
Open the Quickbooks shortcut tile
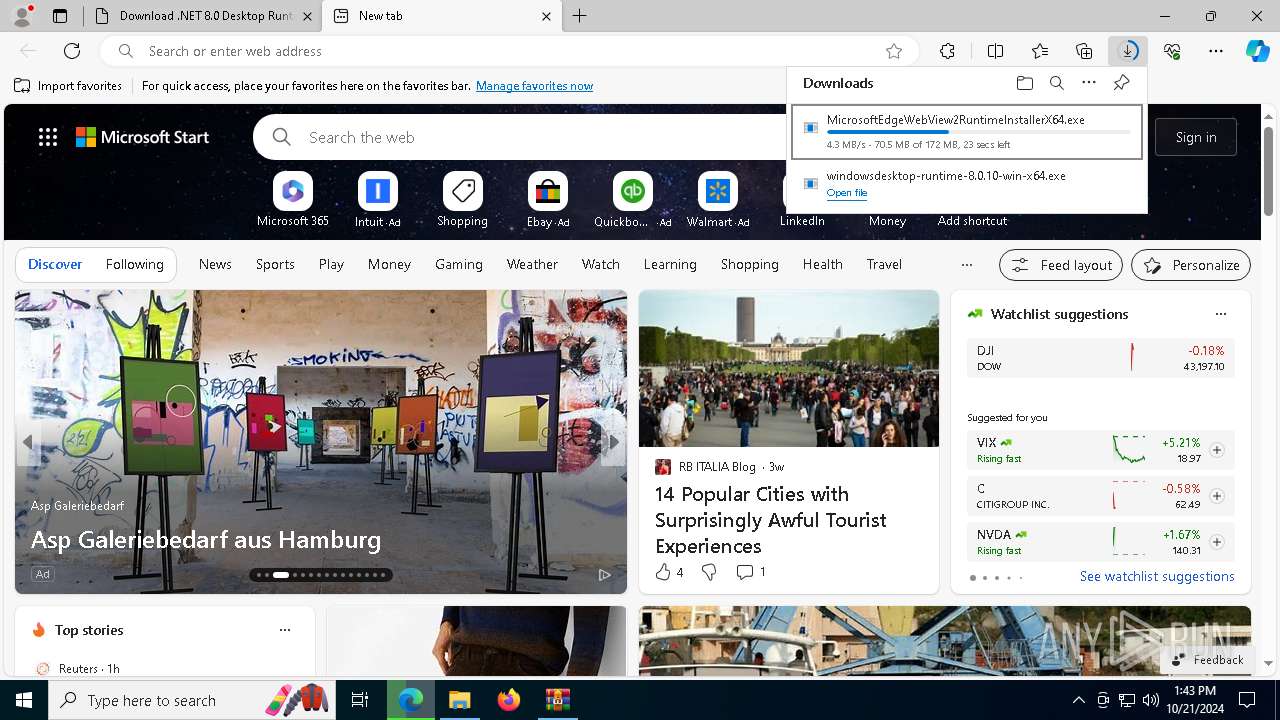point(632,199)
